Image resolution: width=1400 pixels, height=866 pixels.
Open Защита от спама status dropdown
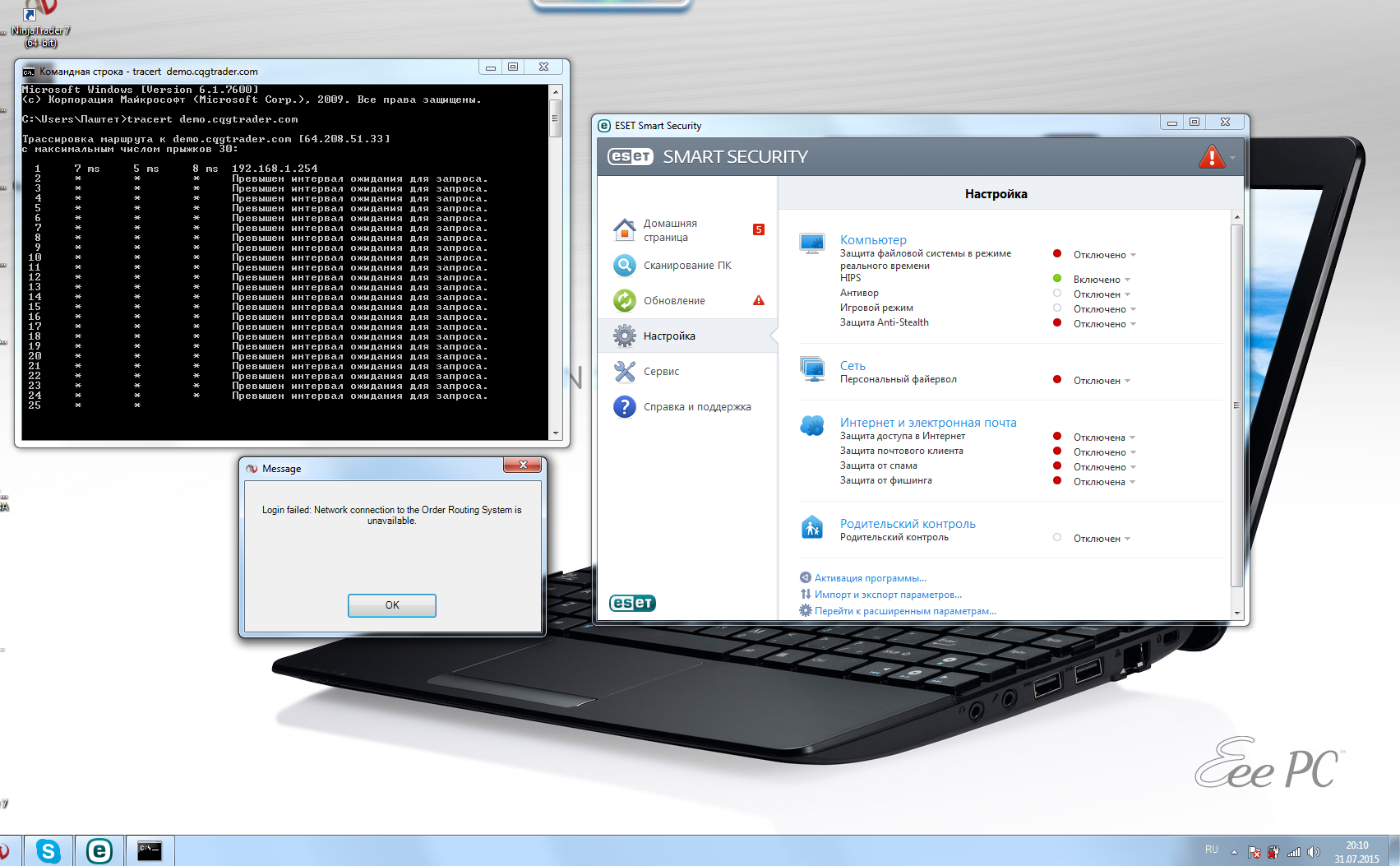coord(1104,467)
